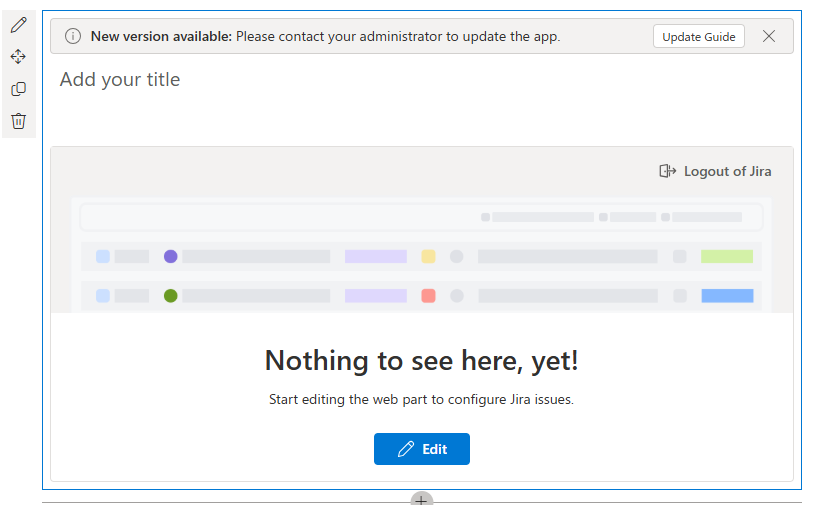Viewport: 819px width, 505px height.
Task: Click the blue tag in the preview's second row
Action: [x=727, y=296]
